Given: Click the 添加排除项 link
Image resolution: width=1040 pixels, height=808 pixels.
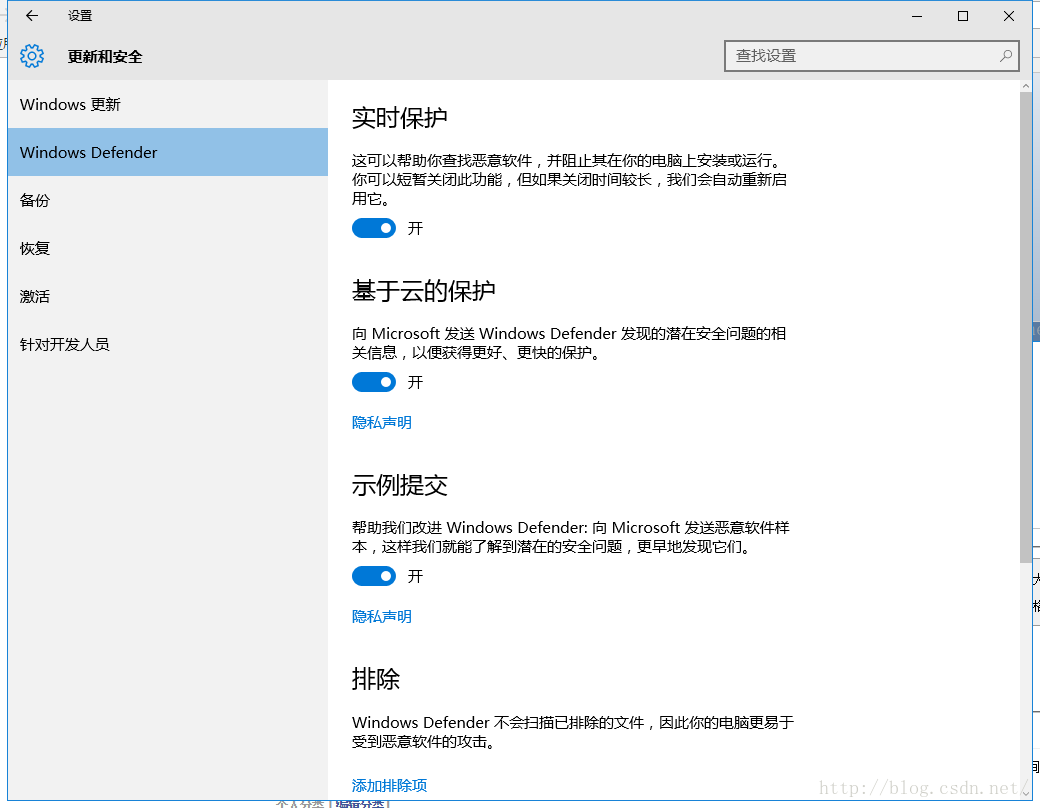Looking at the screenshot, I should tap(389, 785).
